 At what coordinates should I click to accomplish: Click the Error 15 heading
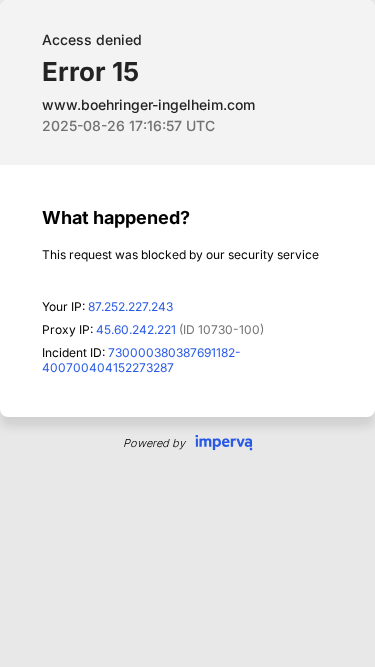pyautogui.click(x=90, y=71)
